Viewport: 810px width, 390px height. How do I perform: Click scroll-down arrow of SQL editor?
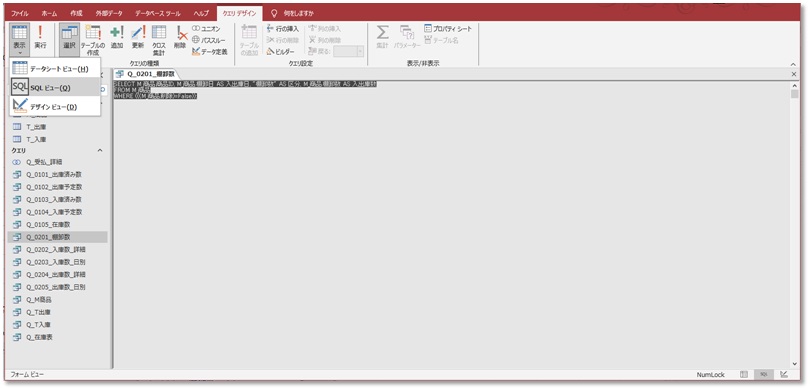(794, 365)
